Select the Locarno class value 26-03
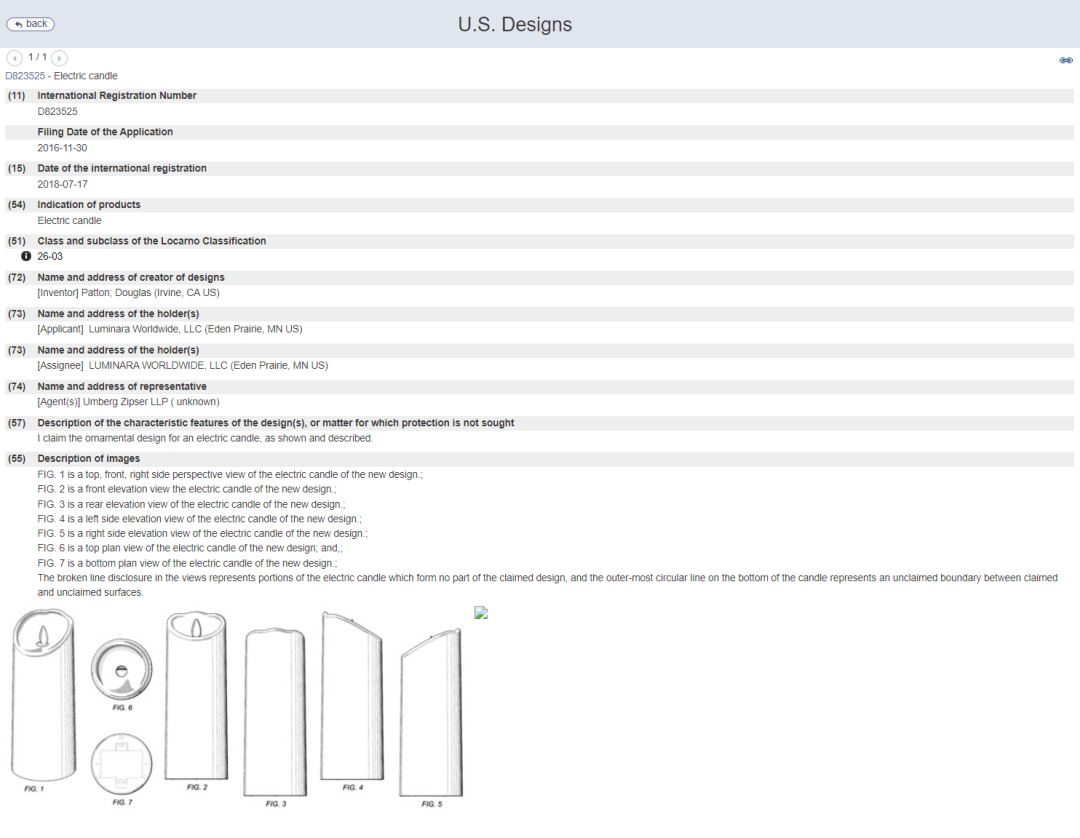The width and height of the screenshot is (1080, 838). (50, 256)
